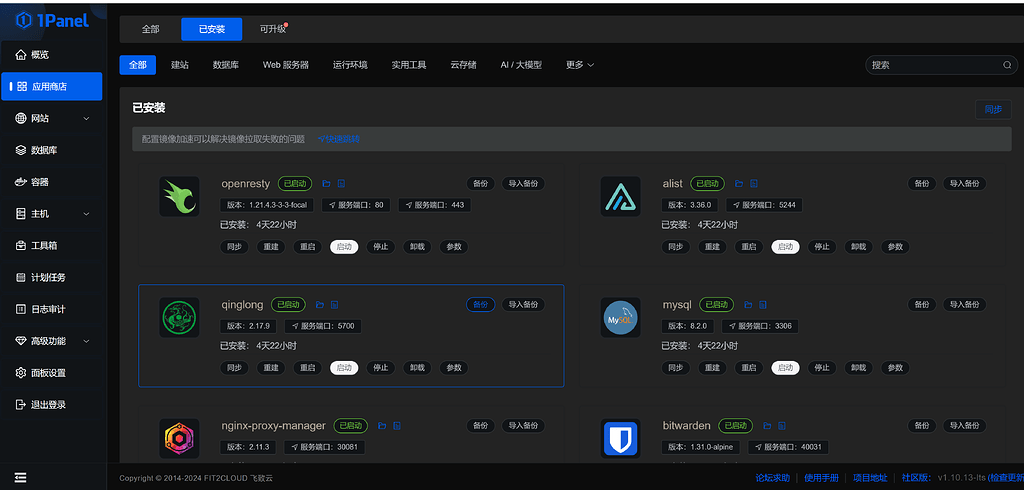Click the 1Panel logo
The width and height of the screenshot is (1024, 490).
point(52,20)
